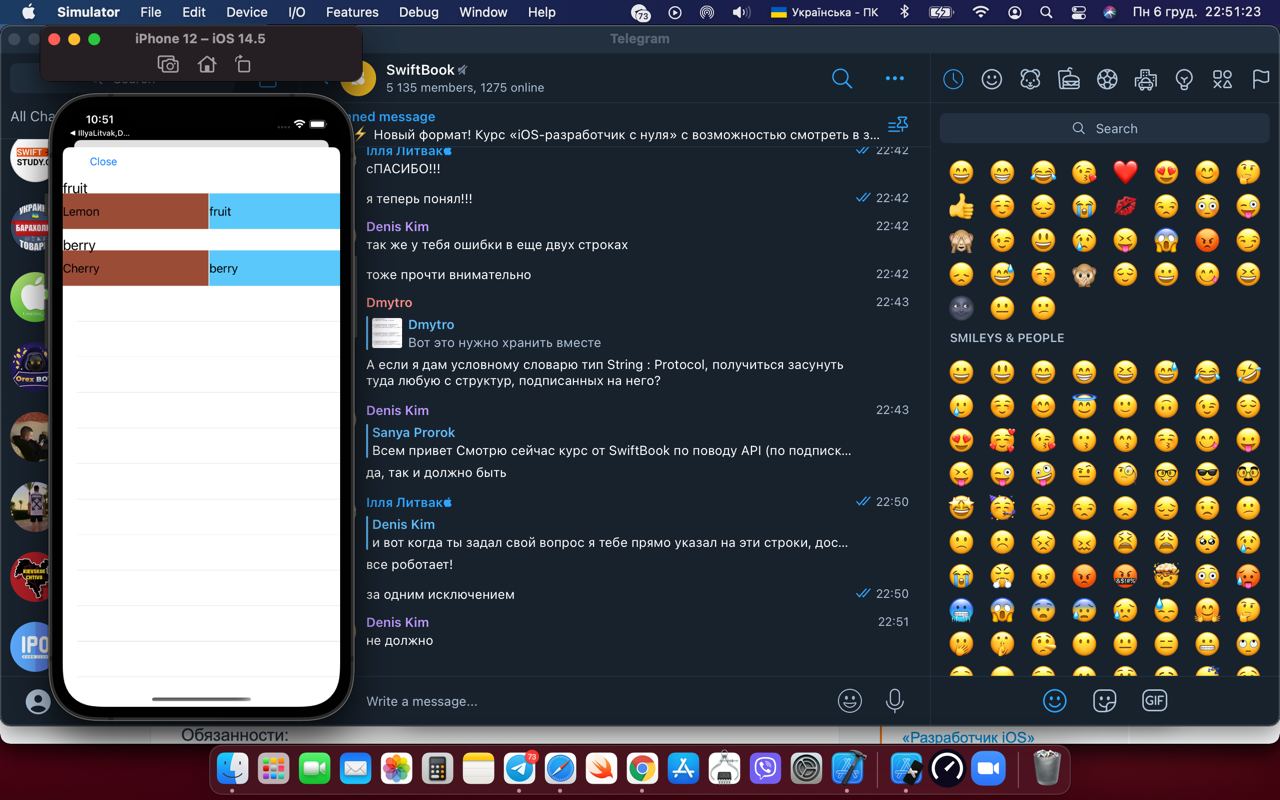This screenshot has height=800, width=1280.
Task: Select the Recent emoji clock tab
Action: coord(953,79)
